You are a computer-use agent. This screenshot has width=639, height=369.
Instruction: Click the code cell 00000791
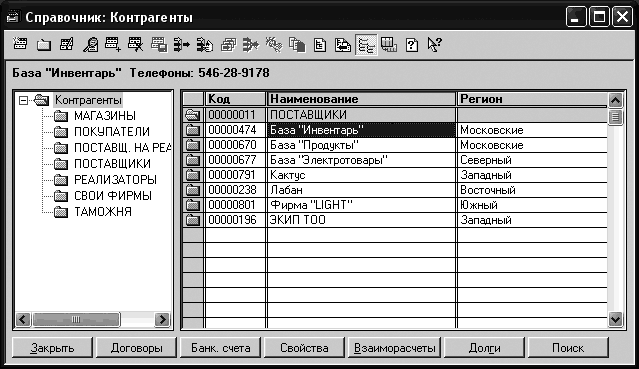point(235,175)
